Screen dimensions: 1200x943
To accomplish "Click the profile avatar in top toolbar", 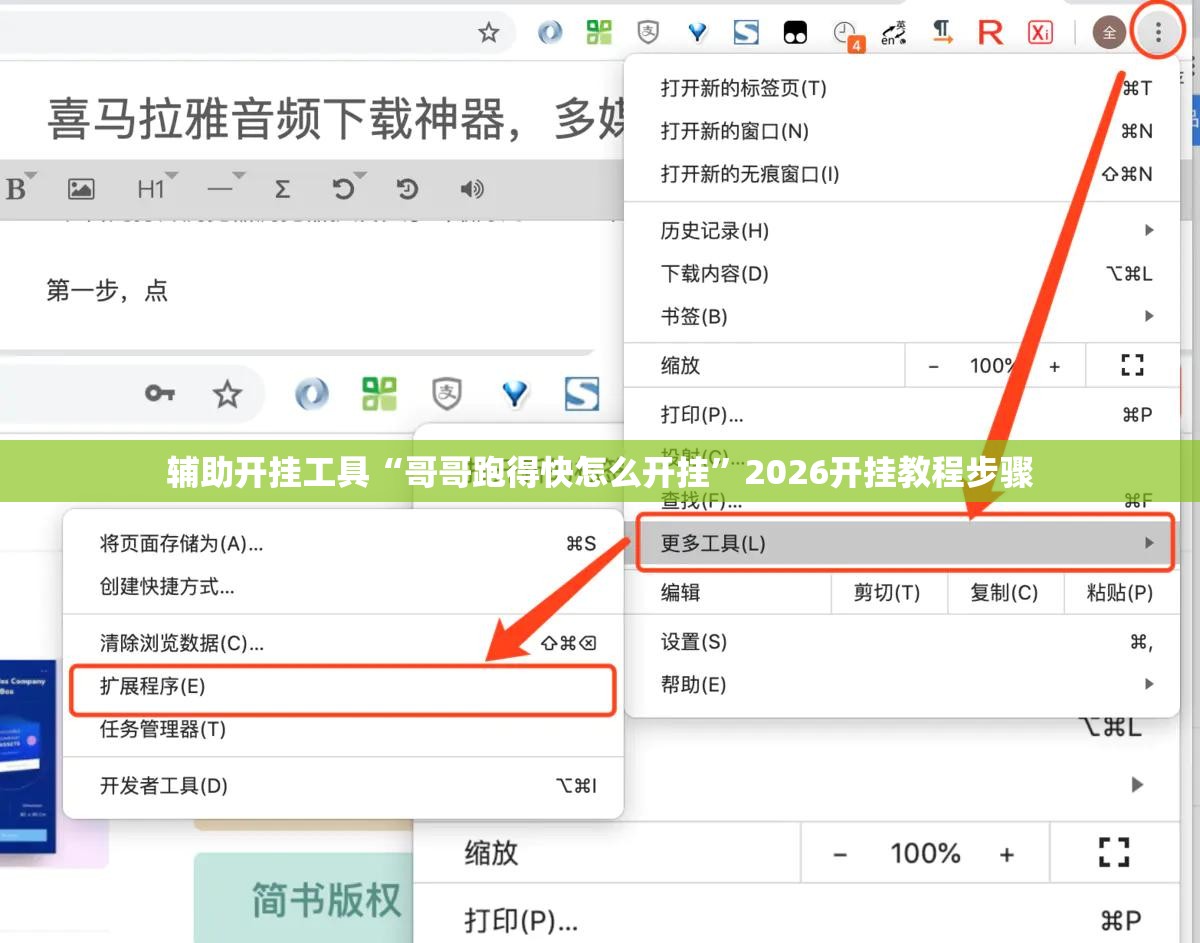I will [x=1108, y=32].
